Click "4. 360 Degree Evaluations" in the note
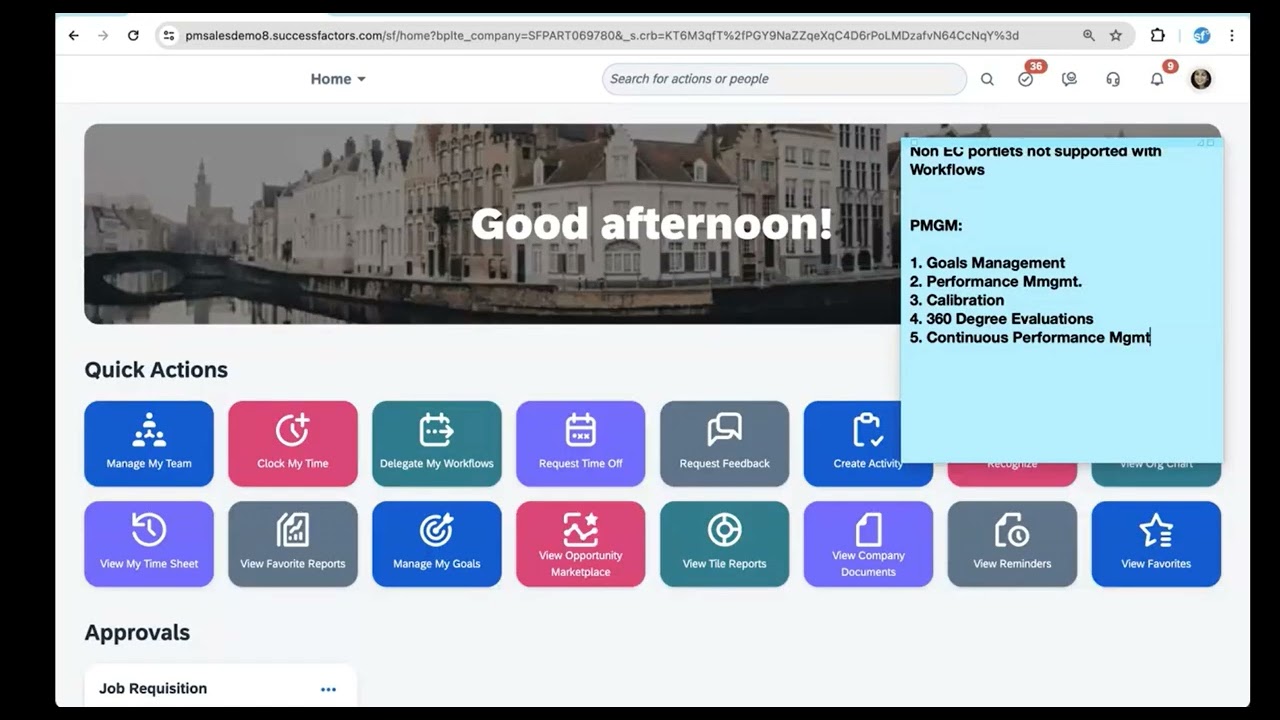 1002,319
